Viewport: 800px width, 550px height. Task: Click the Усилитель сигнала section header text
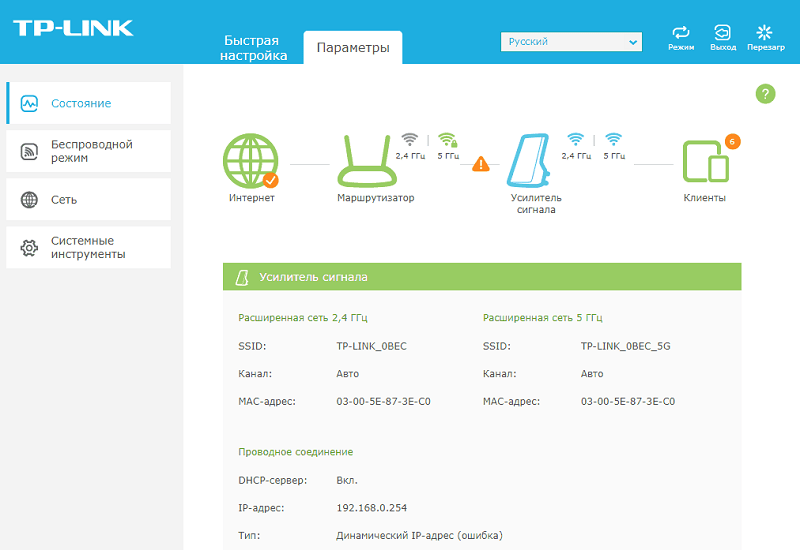313,277
